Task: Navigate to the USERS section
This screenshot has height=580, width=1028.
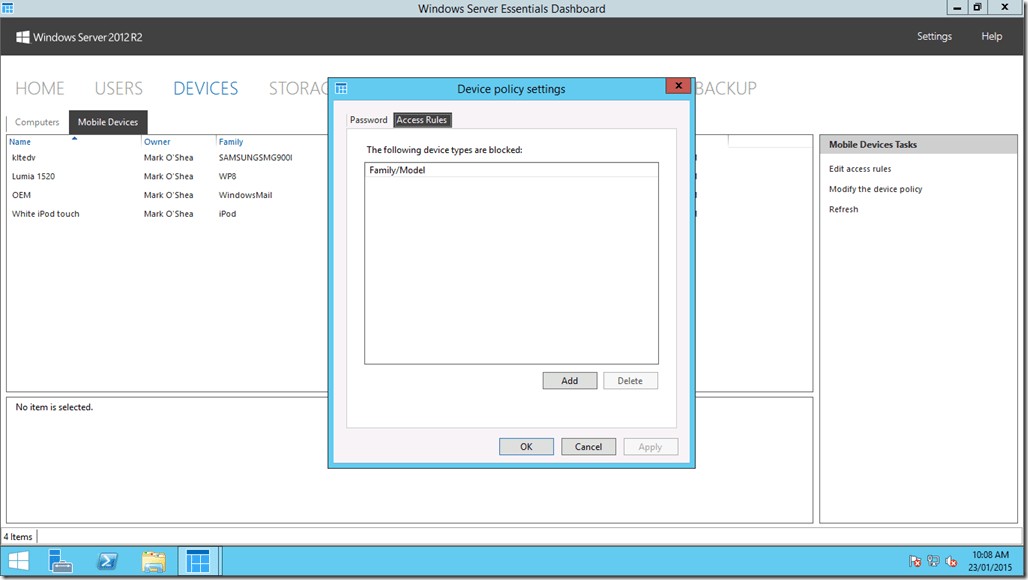Action: coord(118,88)
